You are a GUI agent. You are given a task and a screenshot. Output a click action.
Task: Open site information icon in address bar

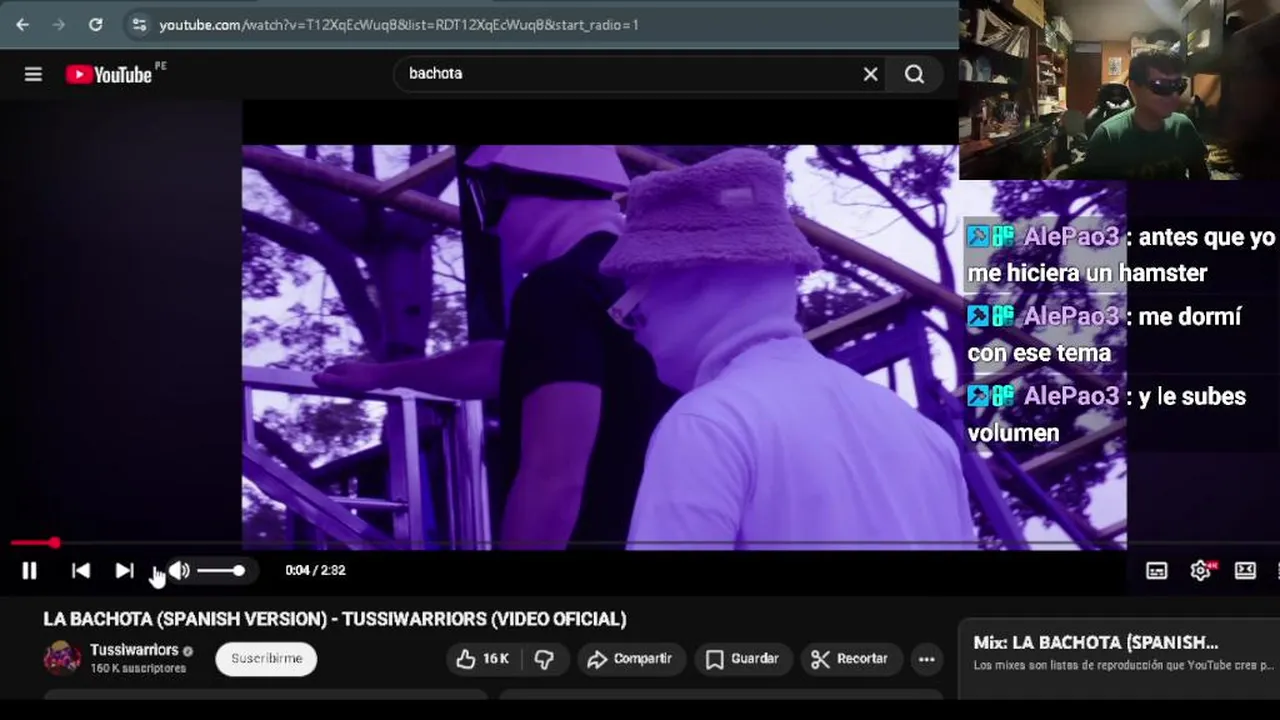coord(139,25)
